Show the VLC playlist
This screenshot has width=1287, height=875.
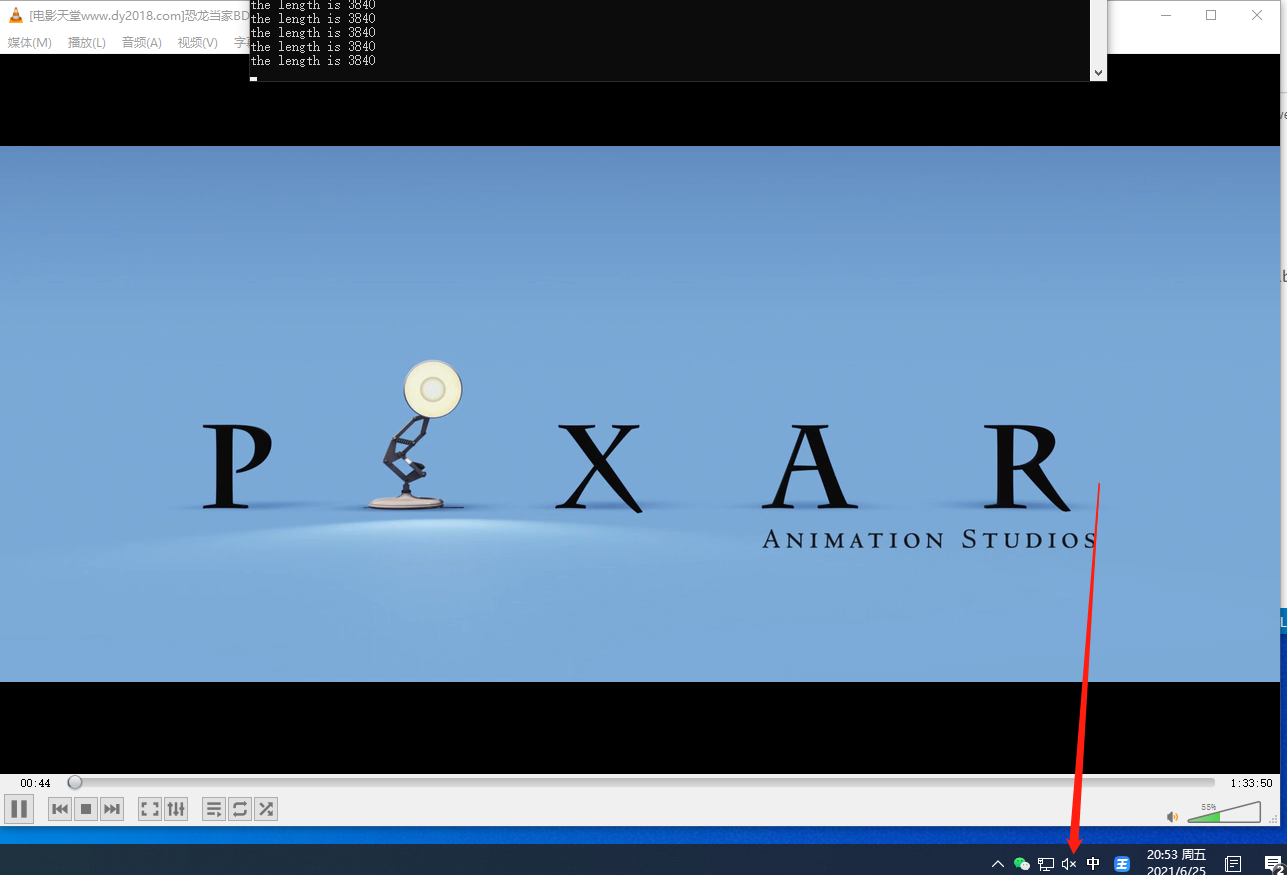214,809
